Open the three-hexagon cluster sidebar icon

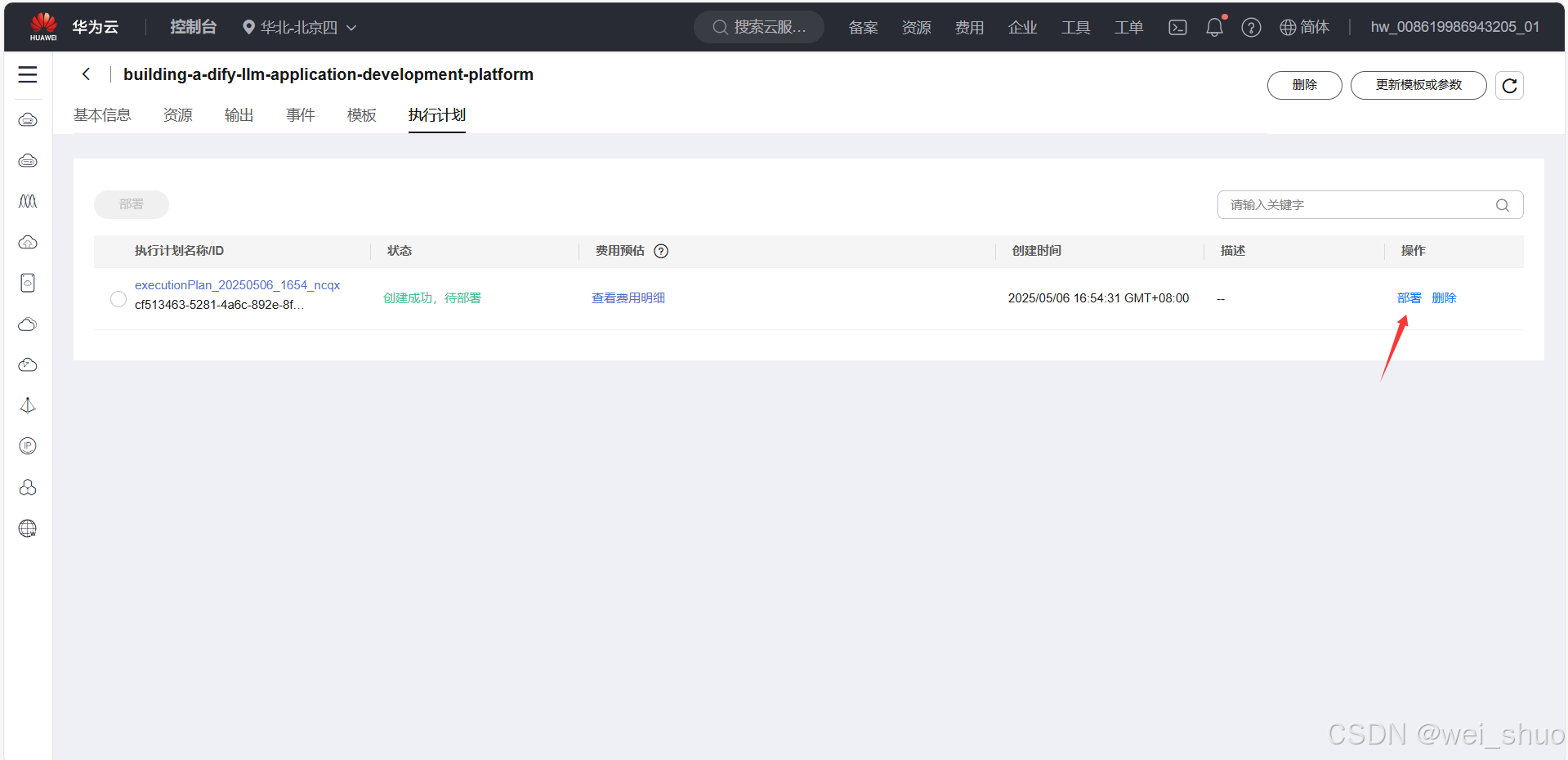pyautogui.click(x=28, y=487)
